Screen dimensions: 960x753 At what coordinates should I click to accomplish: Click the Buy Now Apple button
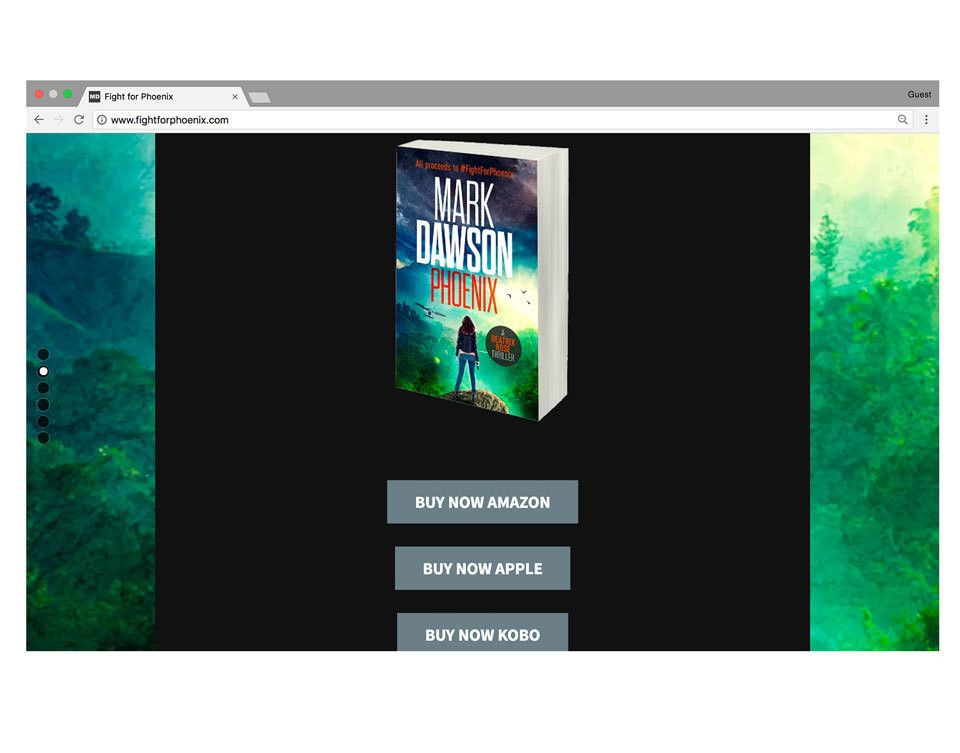482,569
